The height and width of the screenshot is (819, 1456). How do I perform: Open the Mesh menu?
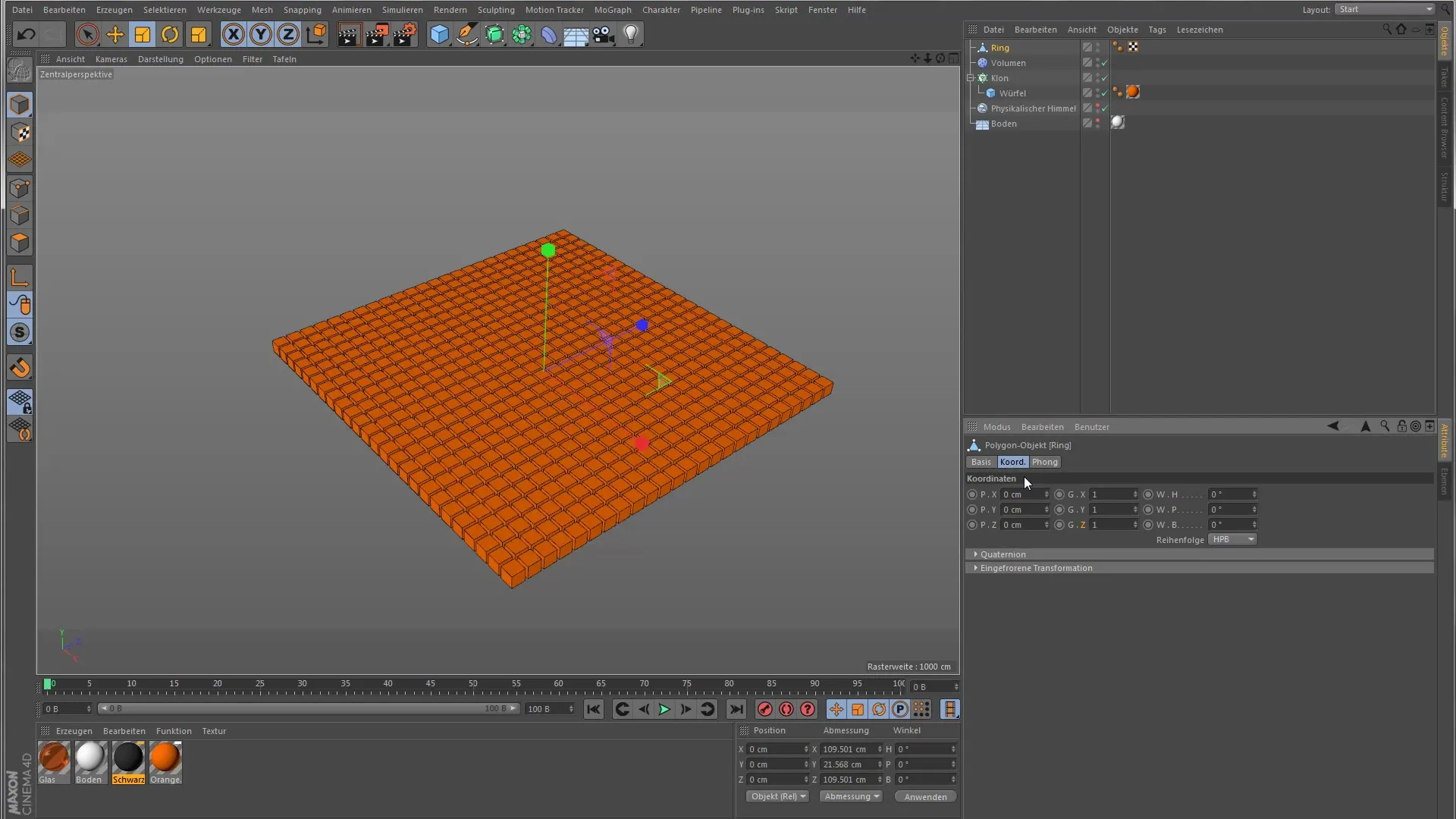262,10
